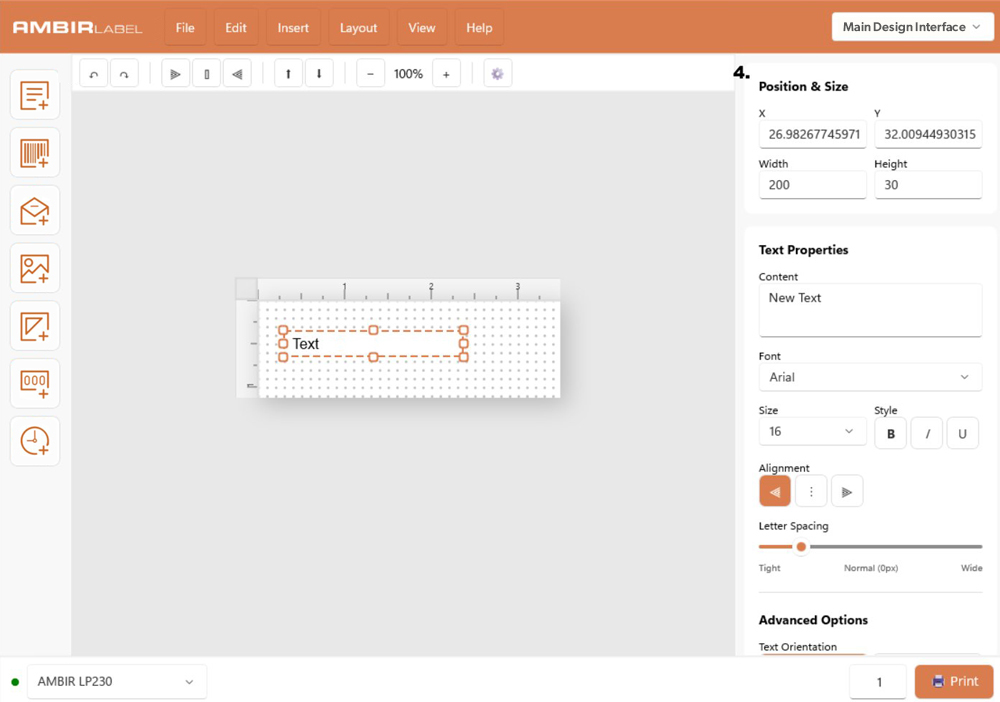Open the AMBIR LP230 printer dropdown
Viewport: 1000px width, 702px height.
(x=117, y=682)
